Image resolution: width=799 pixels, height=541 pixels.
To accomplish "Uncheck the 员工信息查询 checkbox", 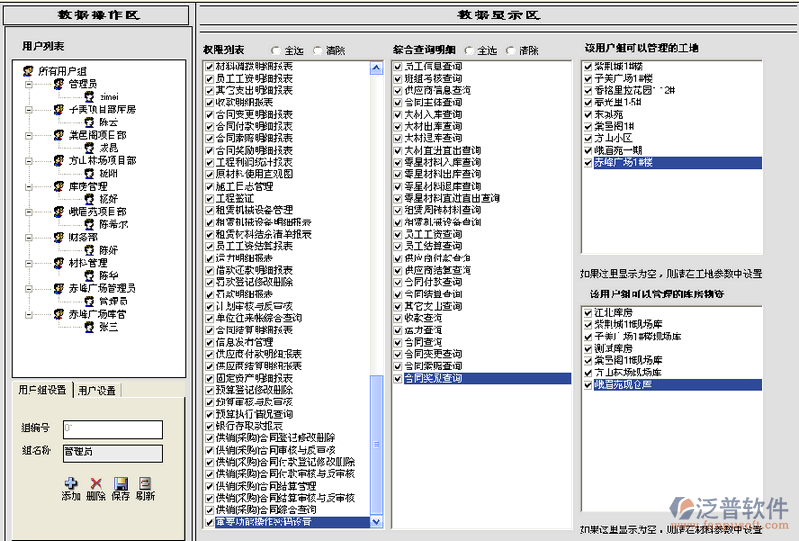I will pyautogui.click(x=398, y=66).
